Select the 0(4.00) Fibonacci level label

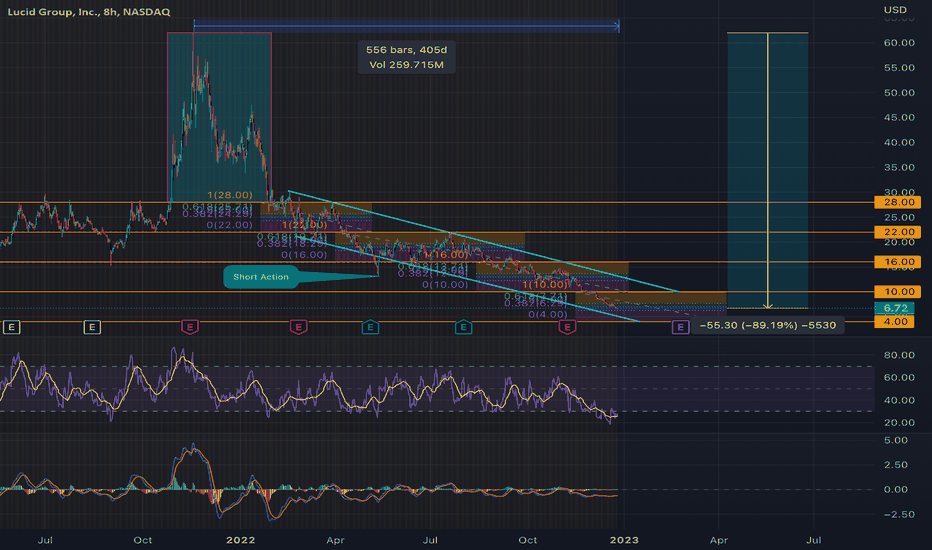click(547, 314)
